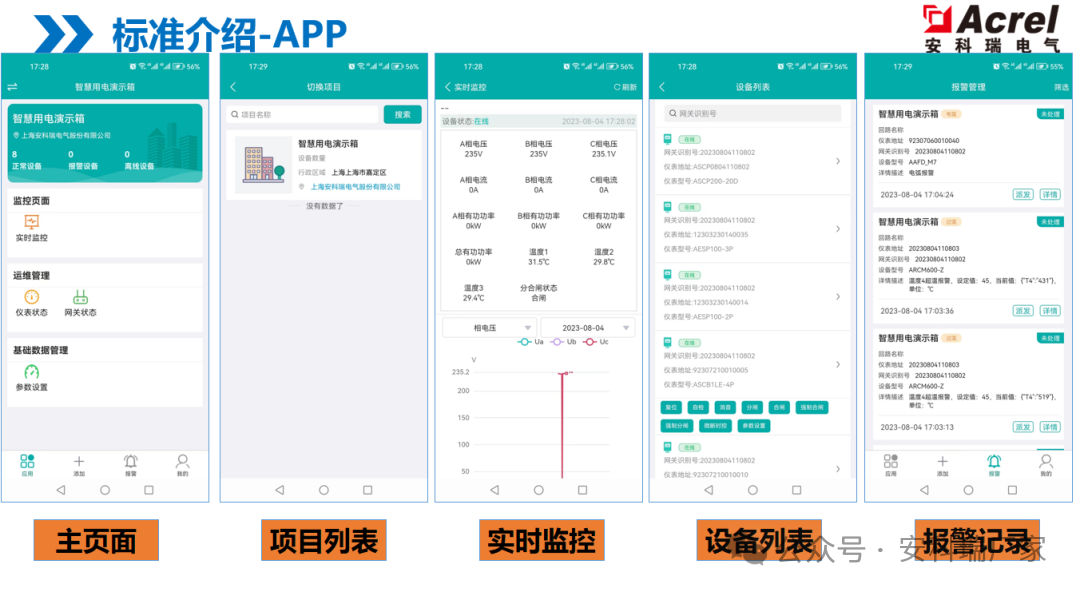This screenshot has height=592, width=1080.
Task: Open the 2023-08-04 date dropdown
Action: (588, 328)
